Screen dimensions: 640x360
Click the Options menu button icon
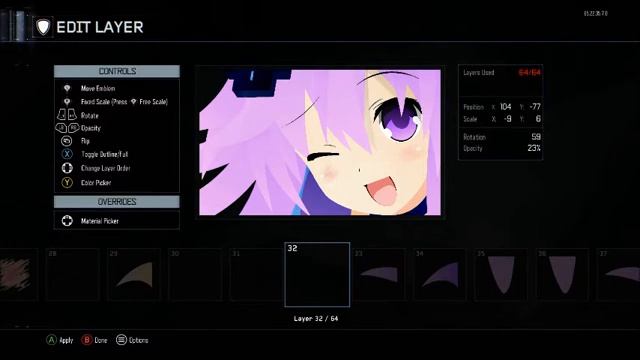click(x=121, y=340)
